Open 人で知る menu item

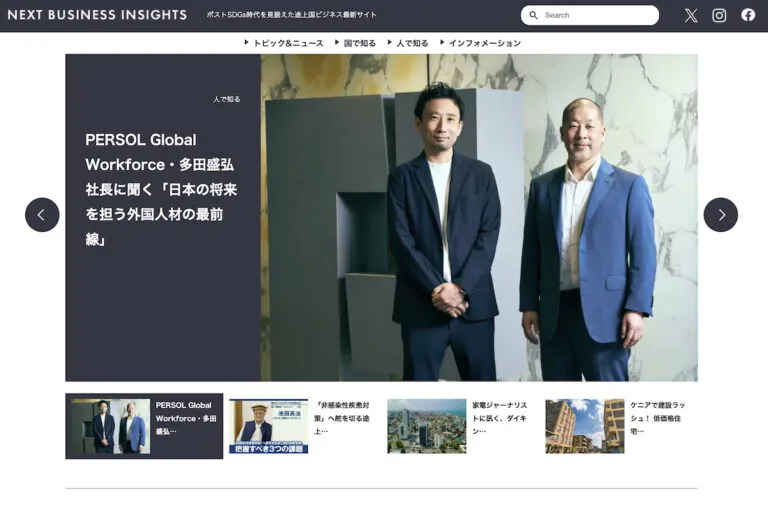tap(412, 43)
